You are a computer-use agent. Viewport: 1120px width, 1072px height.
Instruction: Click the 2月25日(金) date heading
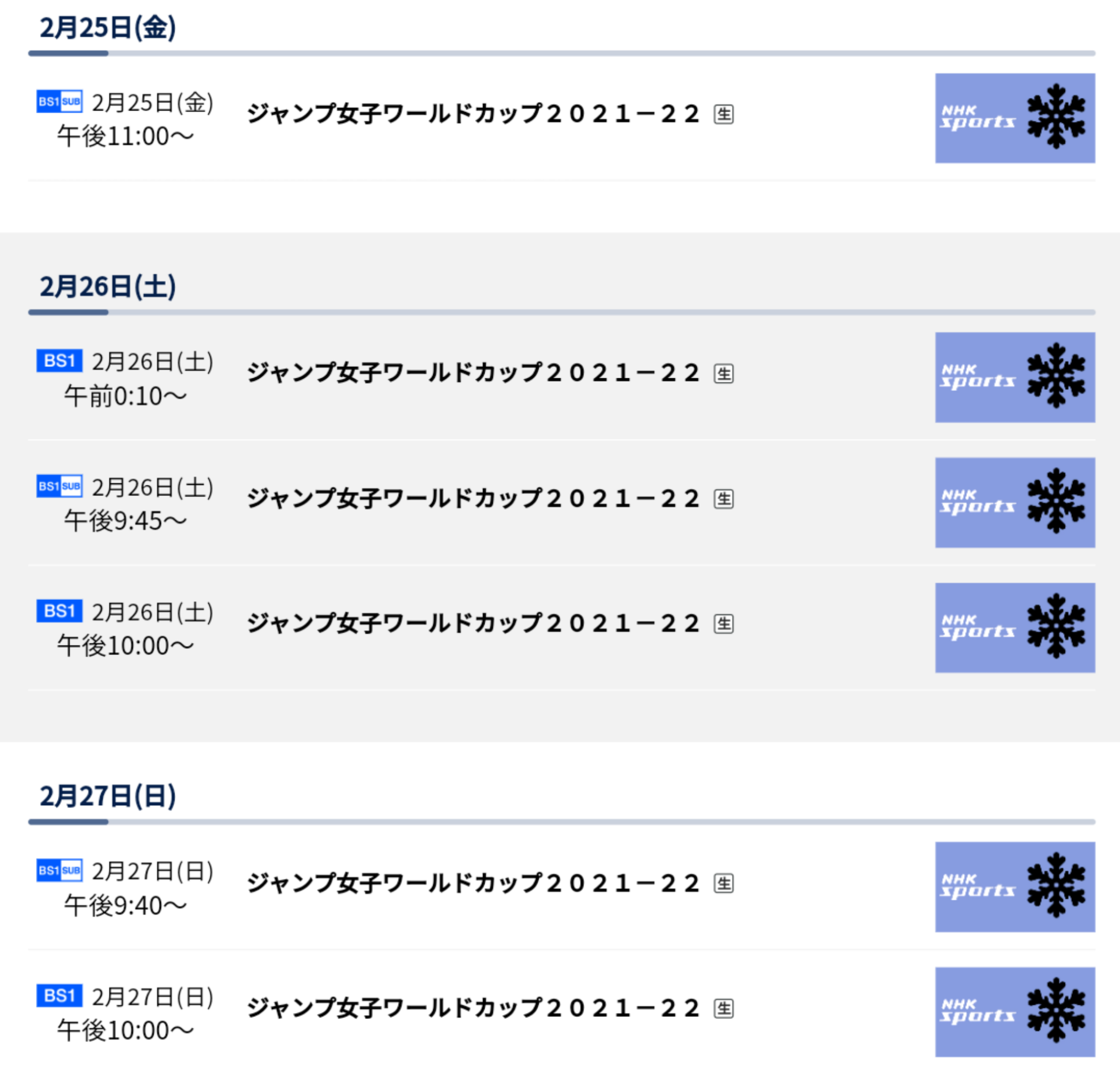107,28
